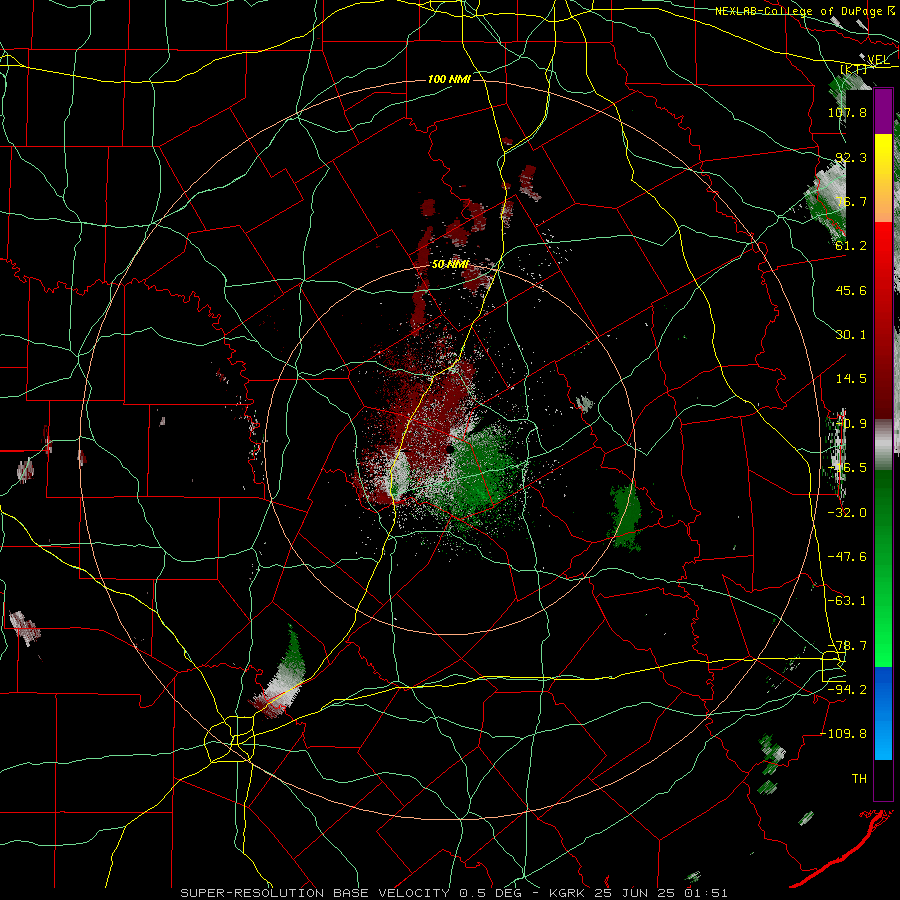900x900 pixels.
Task: Select the -63.1 velocity scale value
Action: tap(847, 601)
